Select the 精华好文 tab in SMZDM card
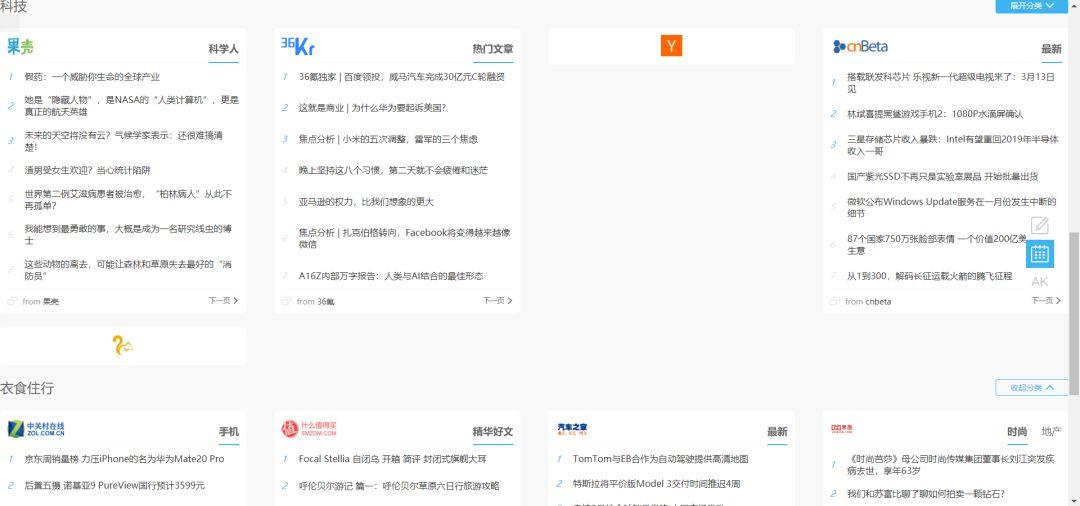1080x506 pixels. tap(492, 432)
